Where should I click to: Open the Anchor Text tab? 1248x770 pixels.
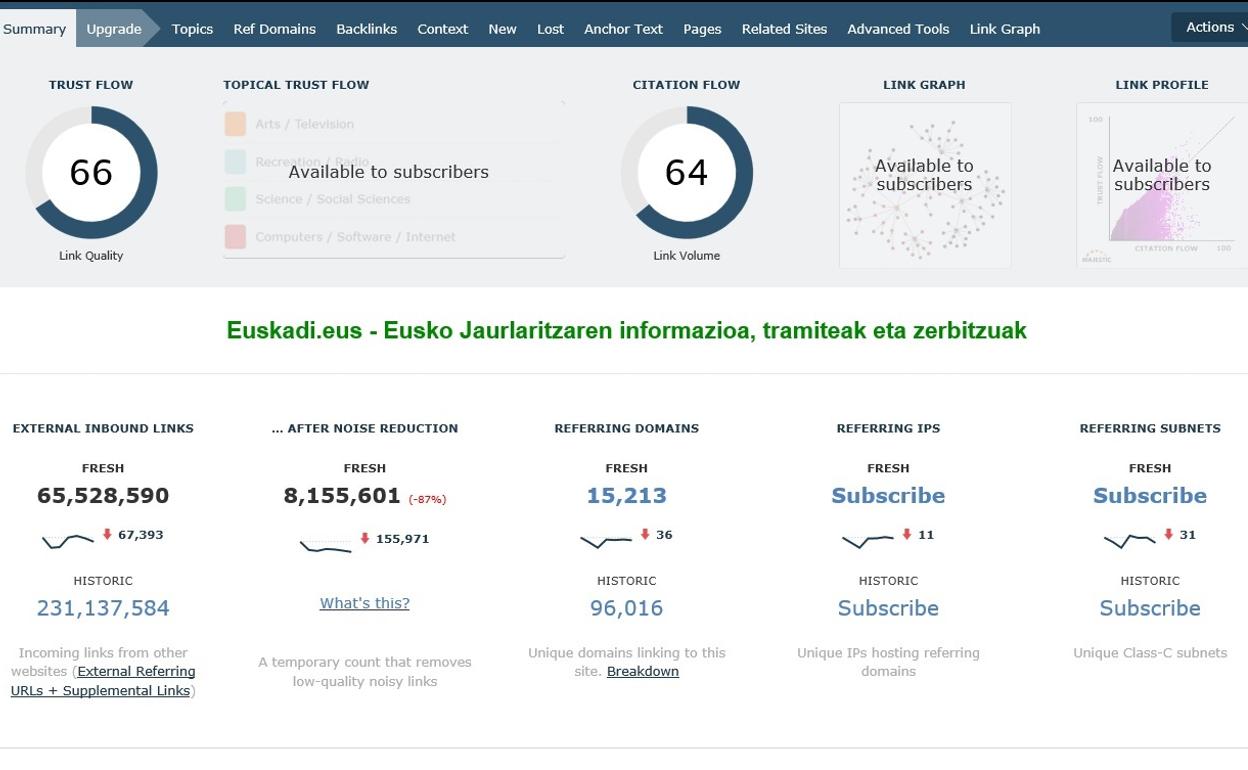tap(623, 29)
